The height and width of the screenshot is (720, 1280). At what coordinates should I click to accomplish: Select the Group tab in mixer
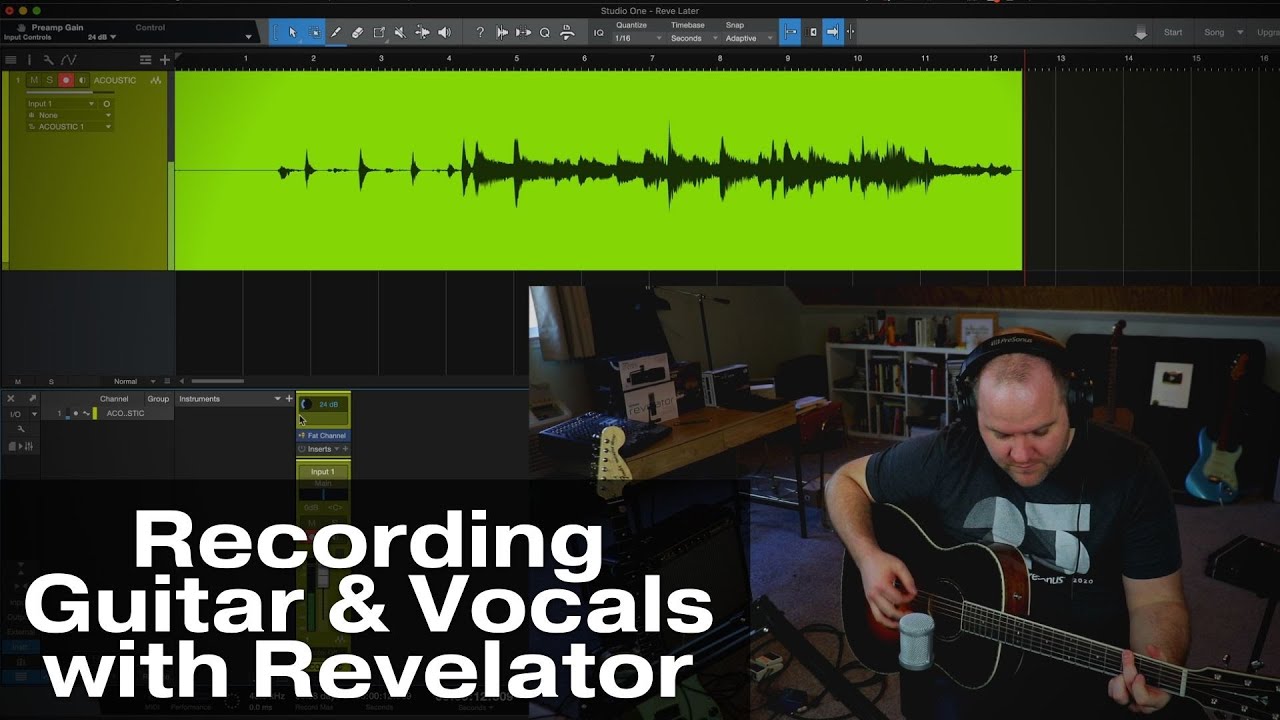(158, 399)
